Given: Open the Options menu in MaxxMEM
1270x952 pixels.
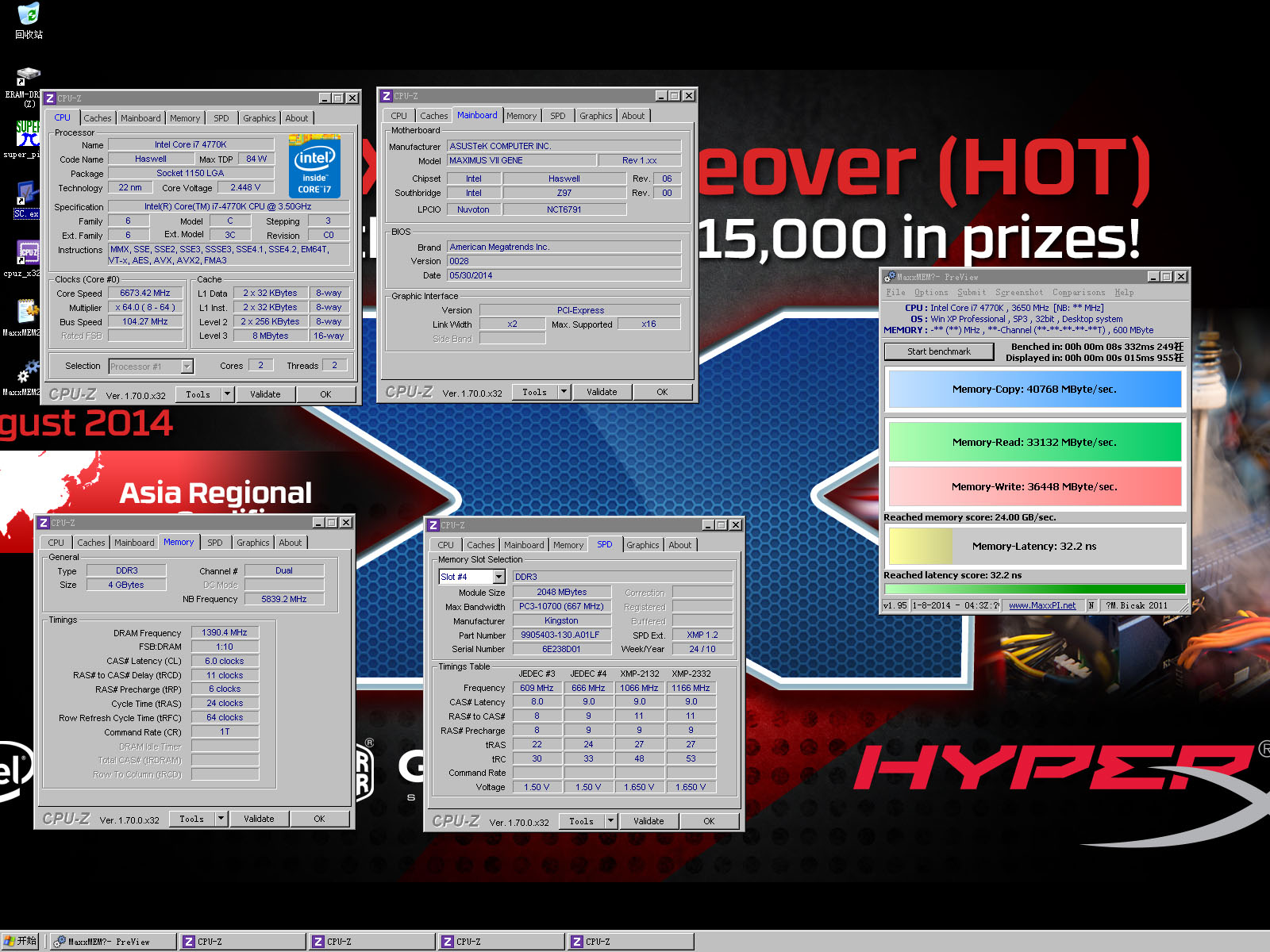Looking at the screenshot, I should [931, 293].
